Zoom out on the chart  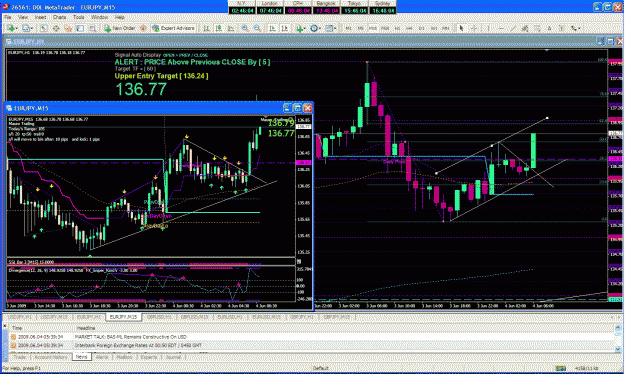[257, 28]
